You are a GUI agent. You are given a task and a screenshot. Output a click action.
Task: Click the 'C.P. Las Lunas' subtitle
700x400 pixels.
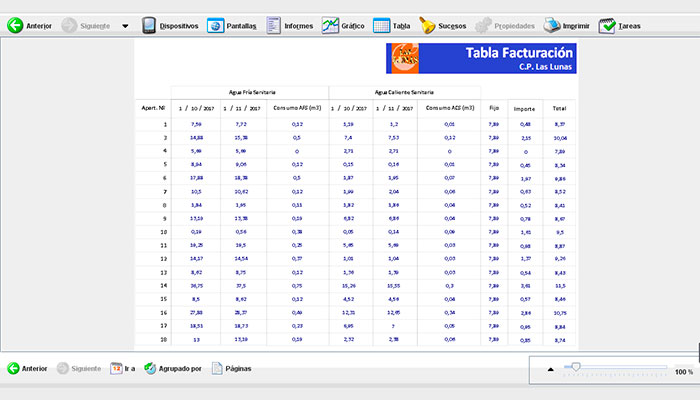pos(545,67)
